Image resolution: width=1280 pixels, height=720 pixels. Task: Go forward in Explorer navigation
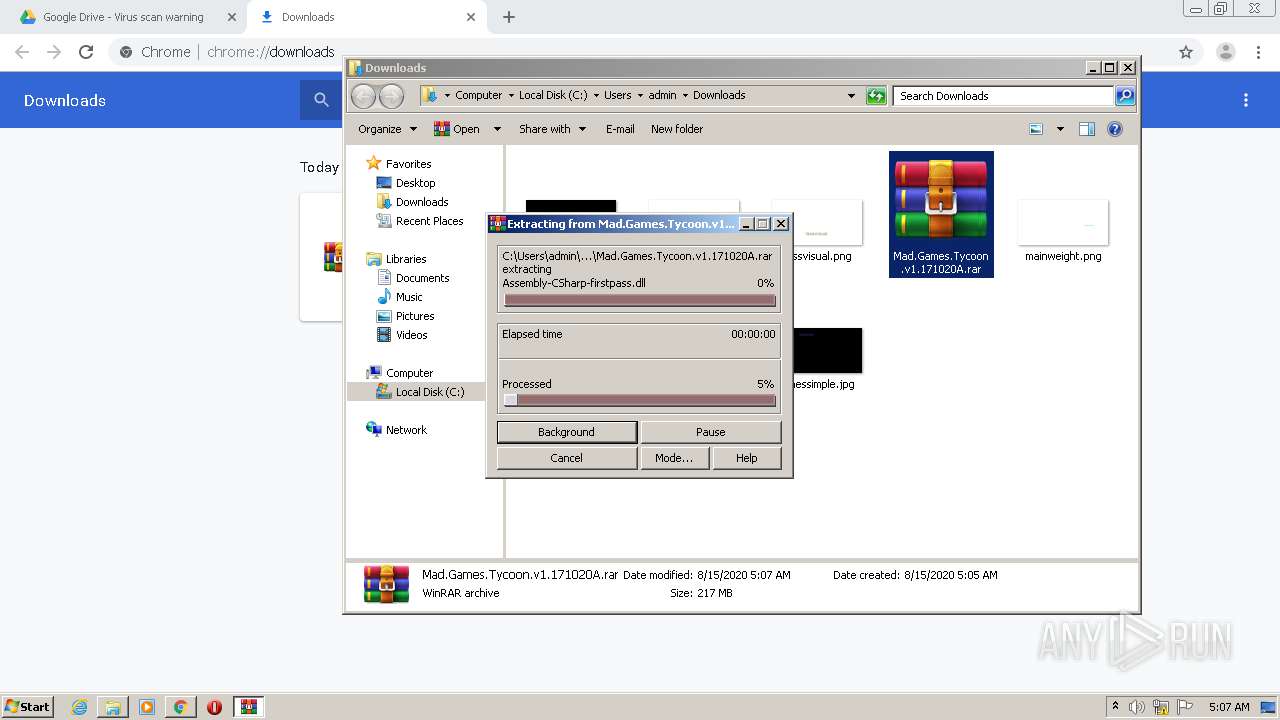pyautogui.click(x=391, y=96)
